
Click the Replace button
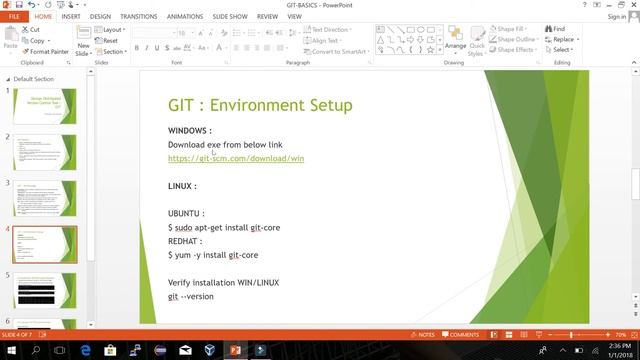tap(562, 39)
